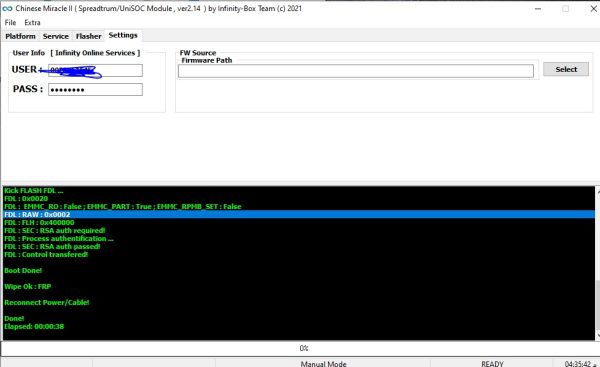Focus the PASS password field
This screenshot has height=367, width=600.
pyautogui.click(x=95, y=90)
